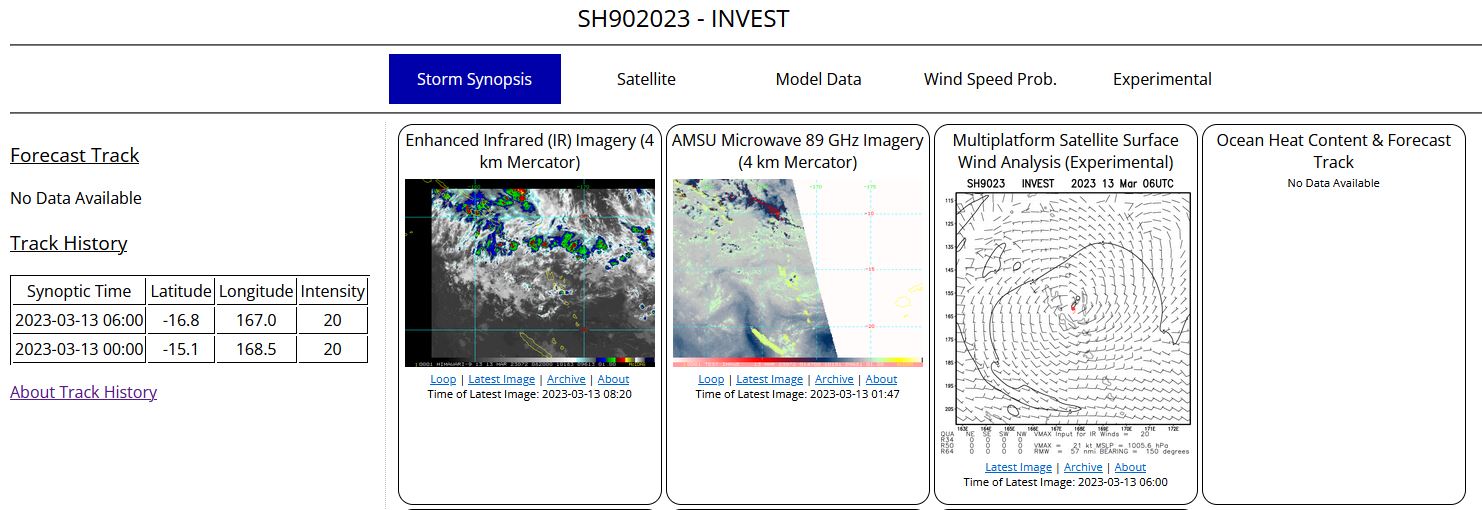This screenshot has height=510, width=1482.
Task: Open Archive link under Surface Wind Analysis
Action: click(1083, 467)
